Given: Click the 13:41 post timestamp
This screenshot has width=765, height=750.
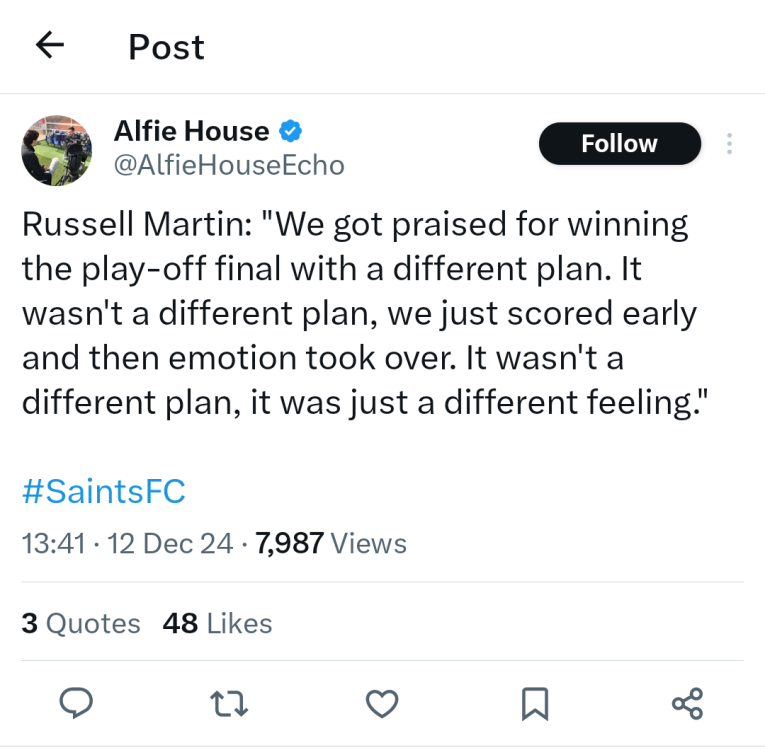Looking at the screenshot, I should pos(50,543).
